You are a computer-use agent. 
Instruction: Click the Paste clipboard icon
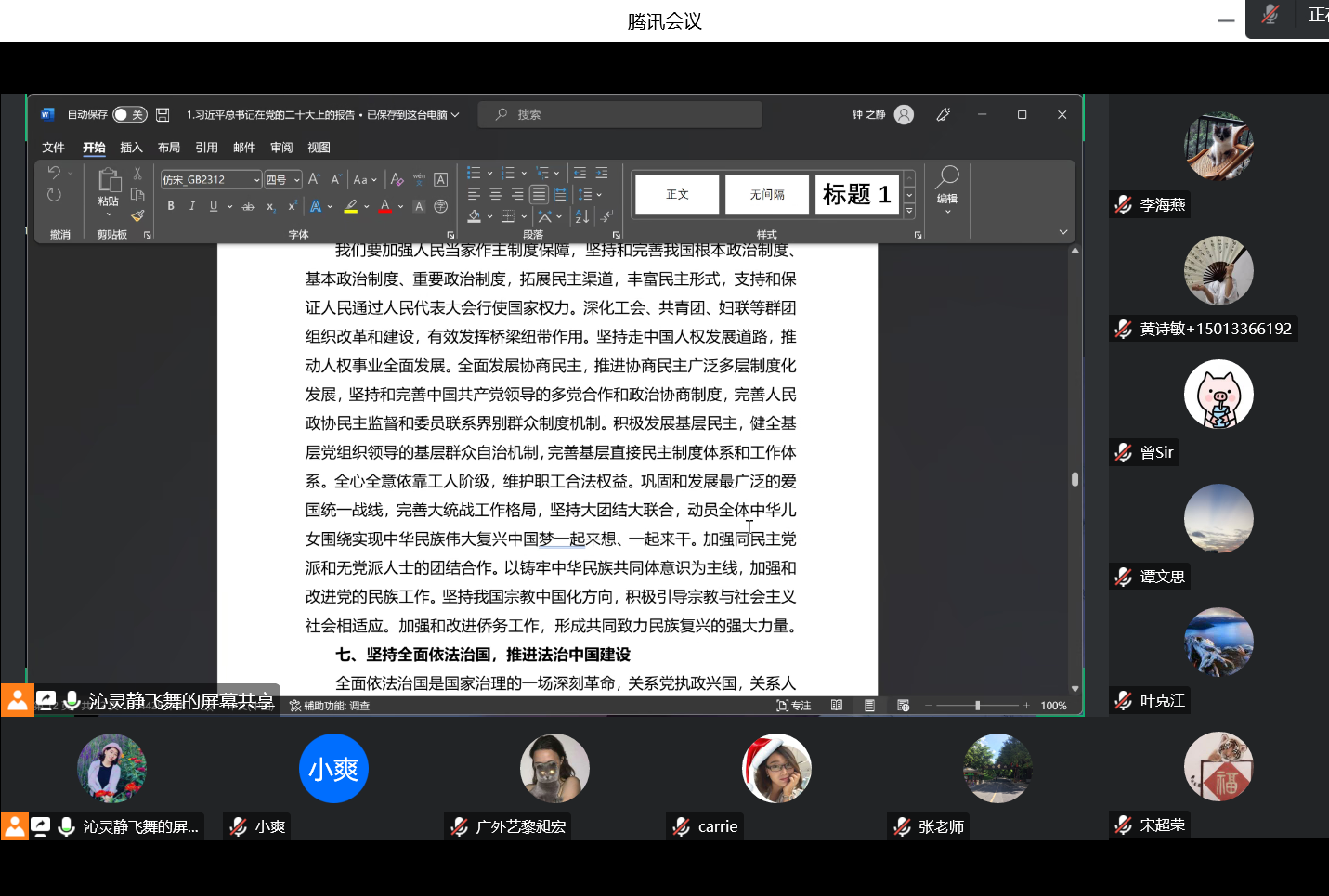pos(109,180)
